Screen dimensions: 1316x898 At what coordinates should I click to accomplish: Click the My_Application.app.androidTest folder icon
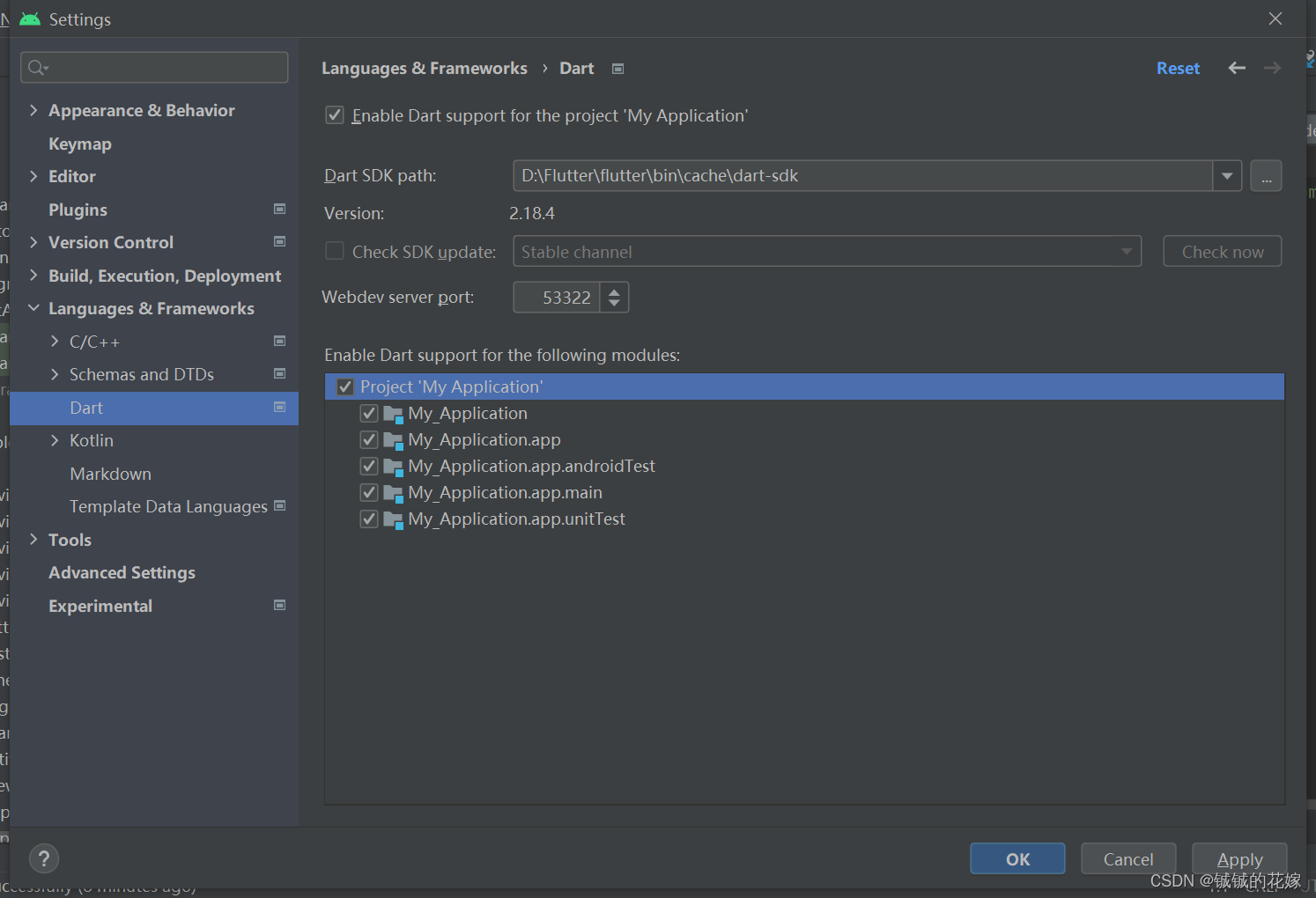(x=394, y=467)
